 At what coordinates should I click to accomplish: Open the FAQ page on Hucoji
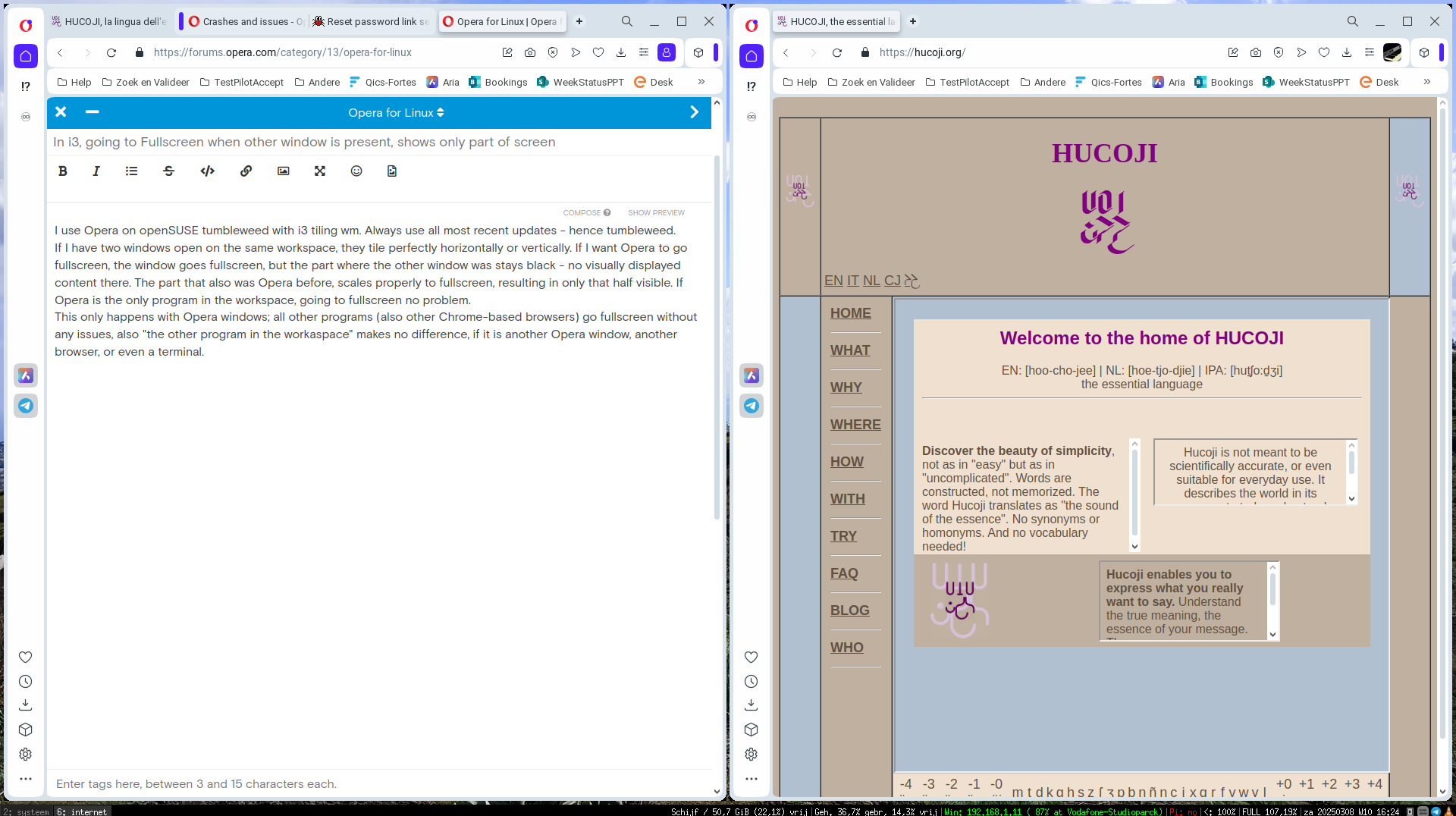[x=844, y=574]
